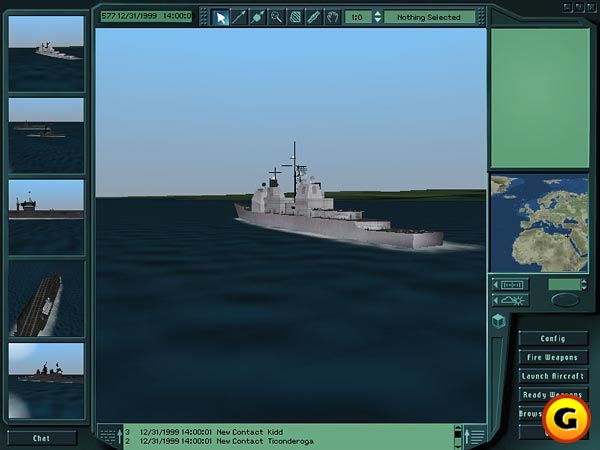Image resolution: width=600 pixels, height=450 pixels.
Task: Open the third thumbnail with vessel silhouette
Action: tap(46, 217)
